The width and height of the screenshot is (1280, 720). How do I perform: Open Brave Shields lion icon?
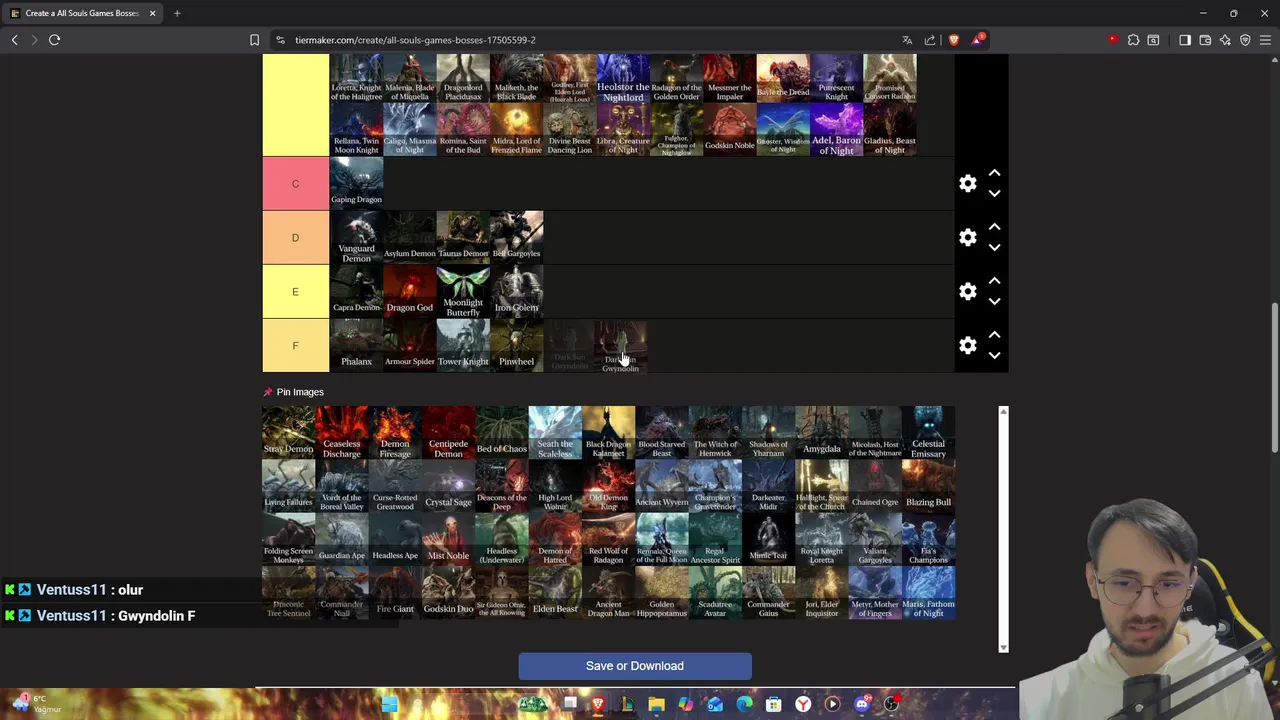point(953,40)
